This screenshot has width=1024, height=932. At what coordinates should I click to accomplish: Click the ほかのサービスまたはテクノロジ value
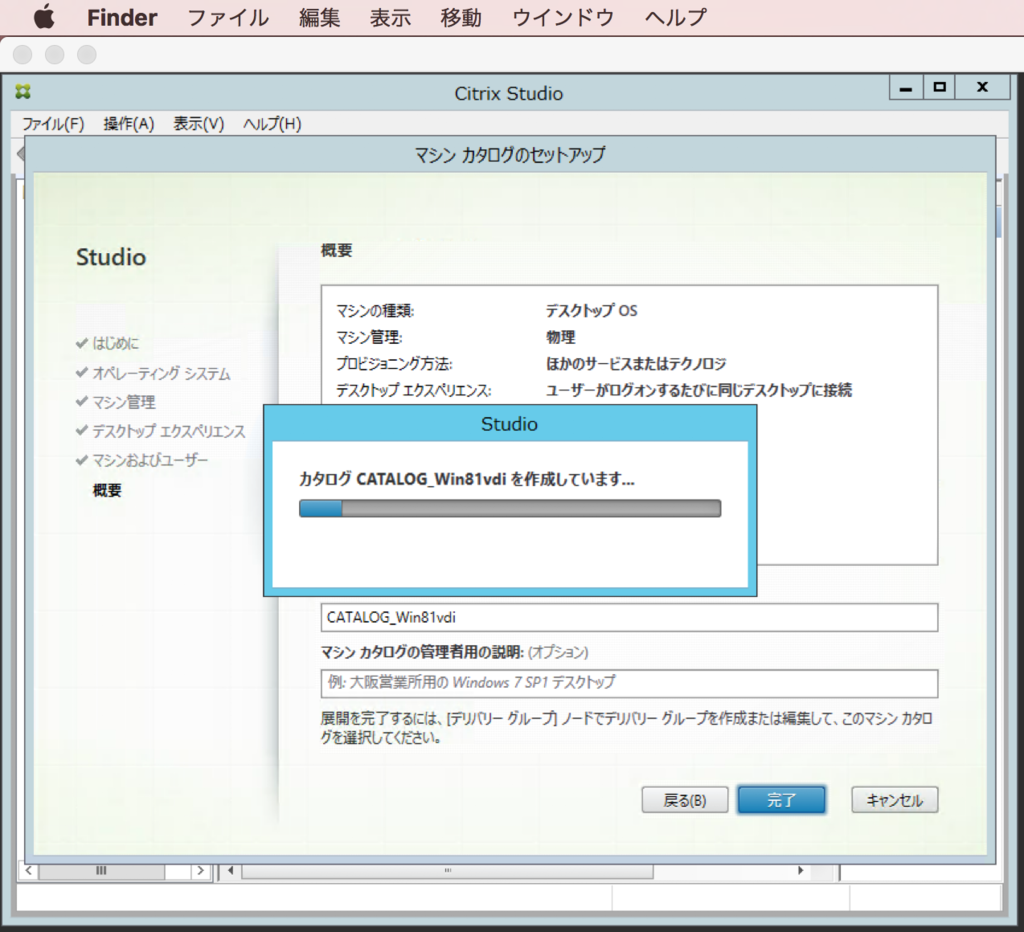point(636,364)
